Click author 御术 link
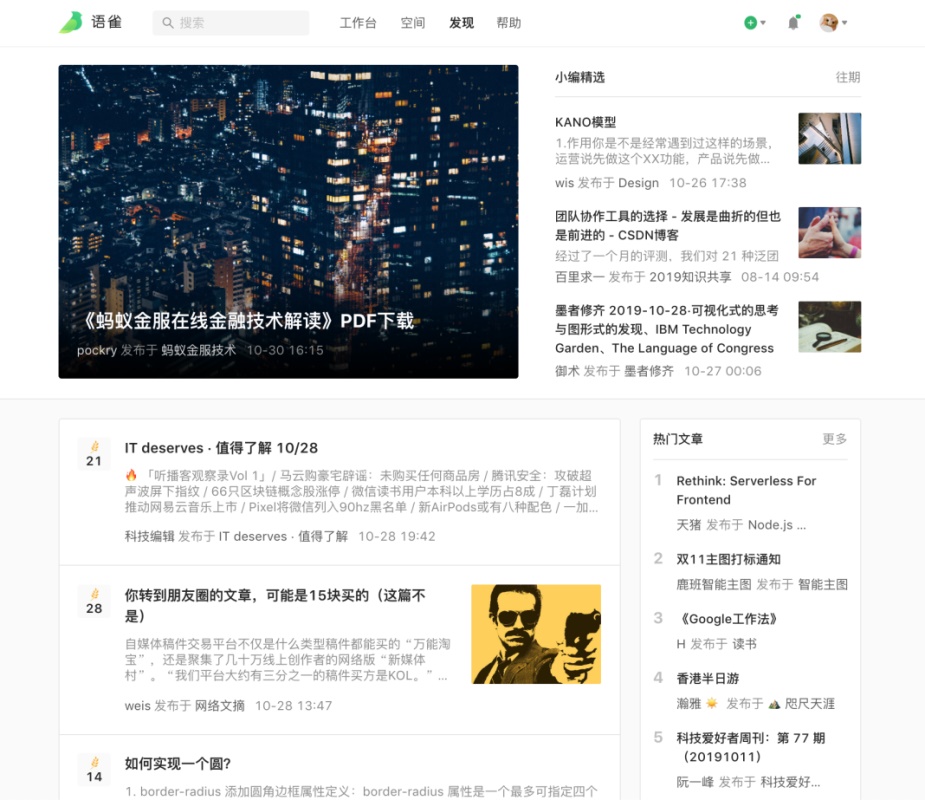 [x=567, y=371]
